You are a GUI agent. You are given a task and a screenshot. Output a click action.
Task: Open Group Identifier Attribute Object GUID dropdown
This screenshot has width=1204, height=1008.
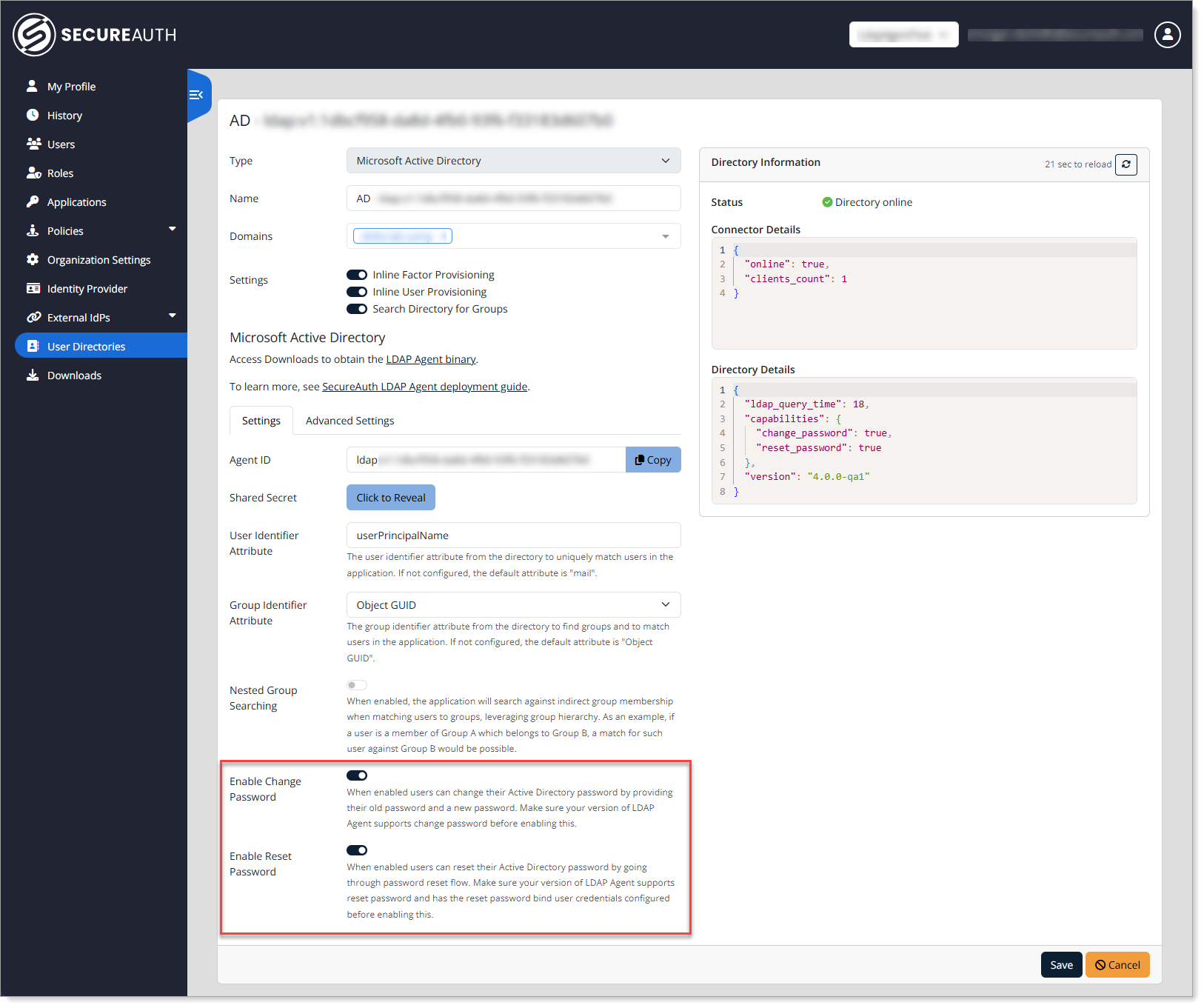[513, 605]
